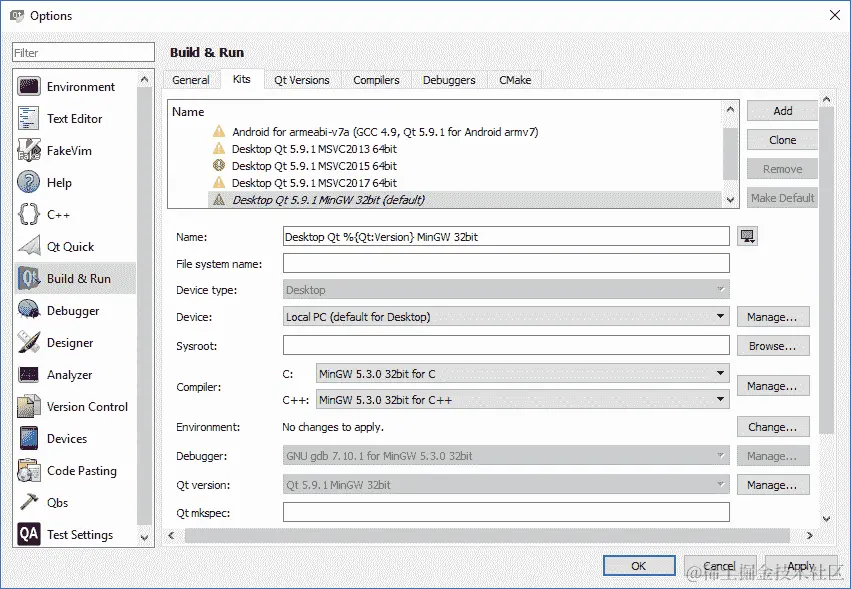The height and width of the screenshot is (589, 851).
Task: Click the Code Pasting icon
Action: (x=28, y=471)
